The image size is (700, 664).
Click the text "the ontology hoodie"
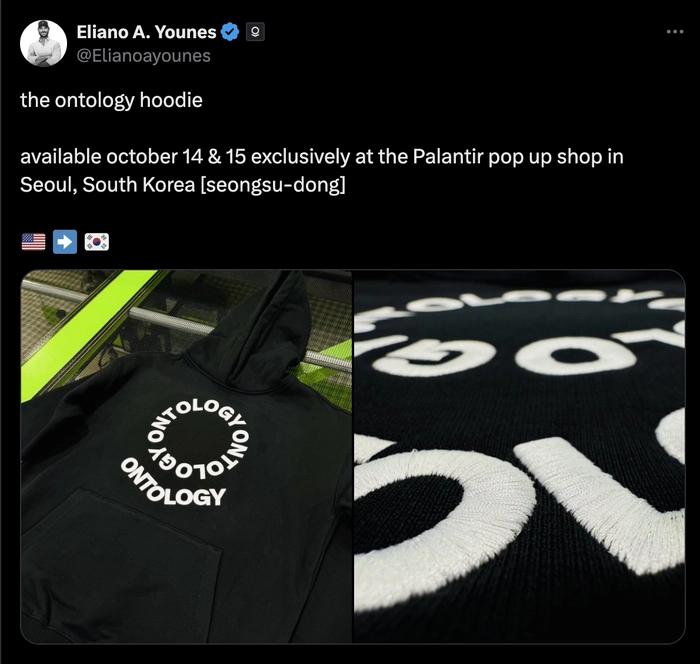(111, 100)
